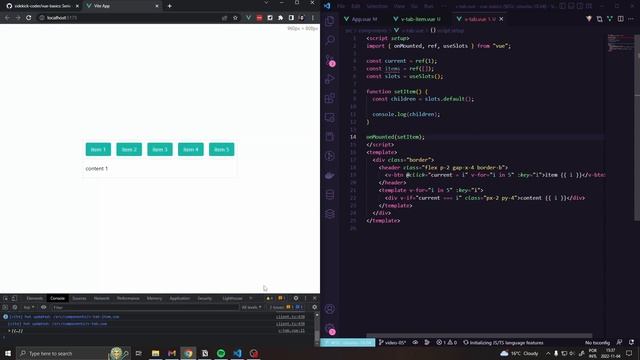Screen dimensions: 640x360
Task: Open the Chrome three-dot menu
Action: [x=313, y=18]
